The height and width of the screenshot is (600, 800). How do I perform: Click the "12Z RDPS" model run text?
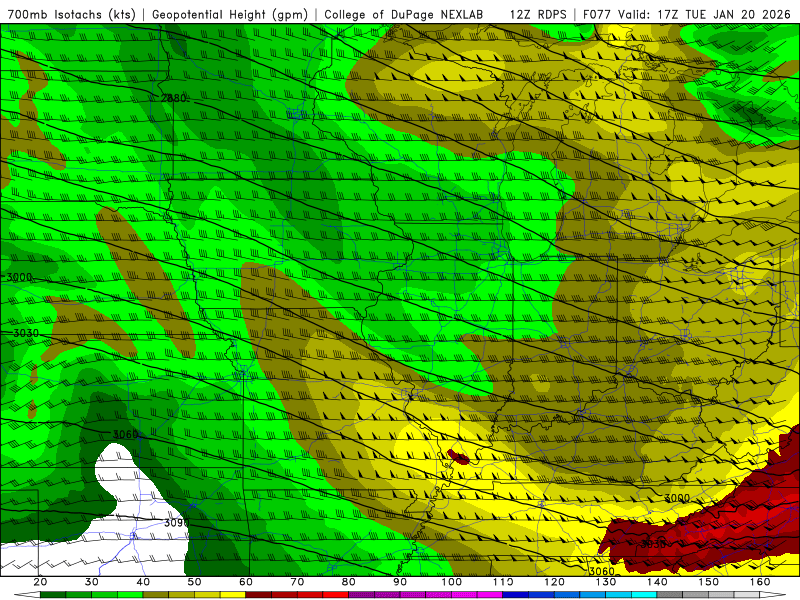click(x=538, y=14)
